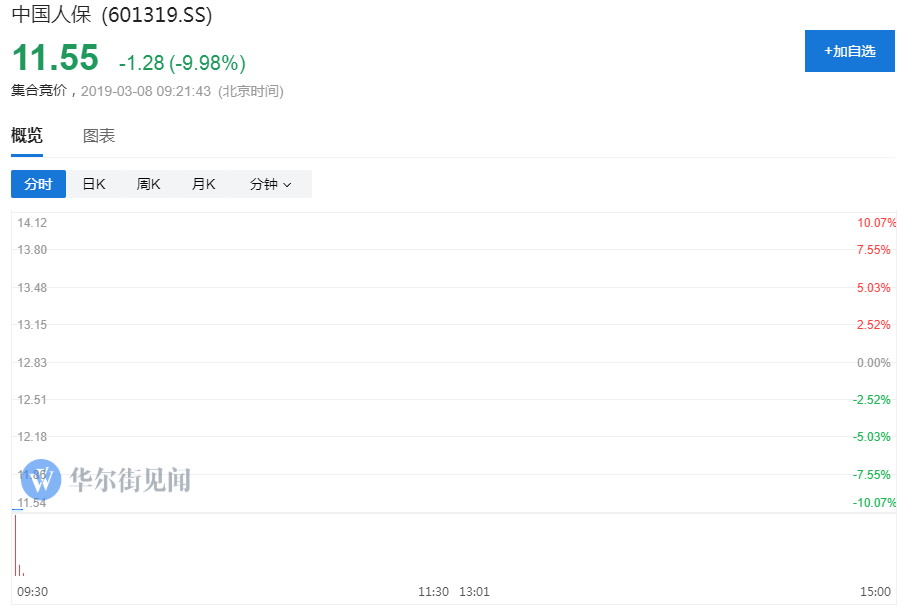Click the -1.28 (-9.98%) change value
This screenshot has width=915, height=614.
click(x=182, y=63)
